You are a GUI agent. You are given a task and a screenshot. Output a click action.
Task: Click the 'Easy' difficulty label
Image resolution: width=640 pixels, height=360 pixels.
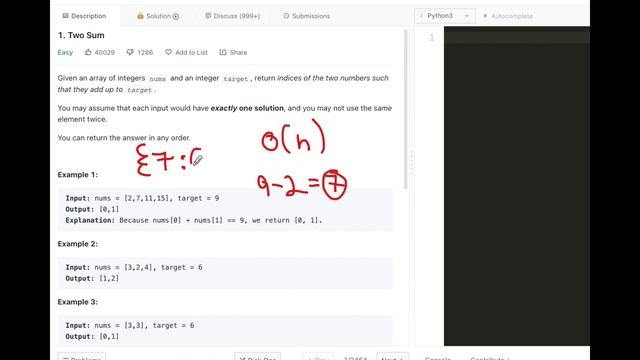(65, 52)
